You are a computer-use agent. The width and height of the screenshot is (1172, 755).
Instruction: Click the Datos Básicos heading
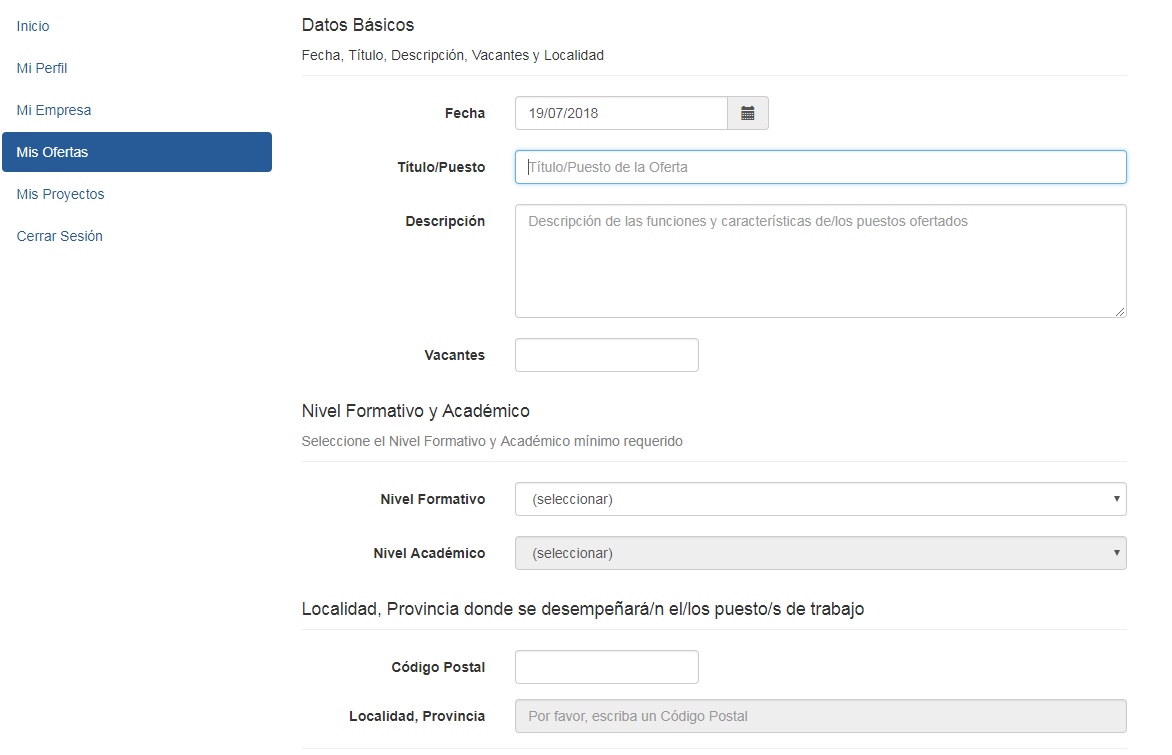tap(358, 25)
